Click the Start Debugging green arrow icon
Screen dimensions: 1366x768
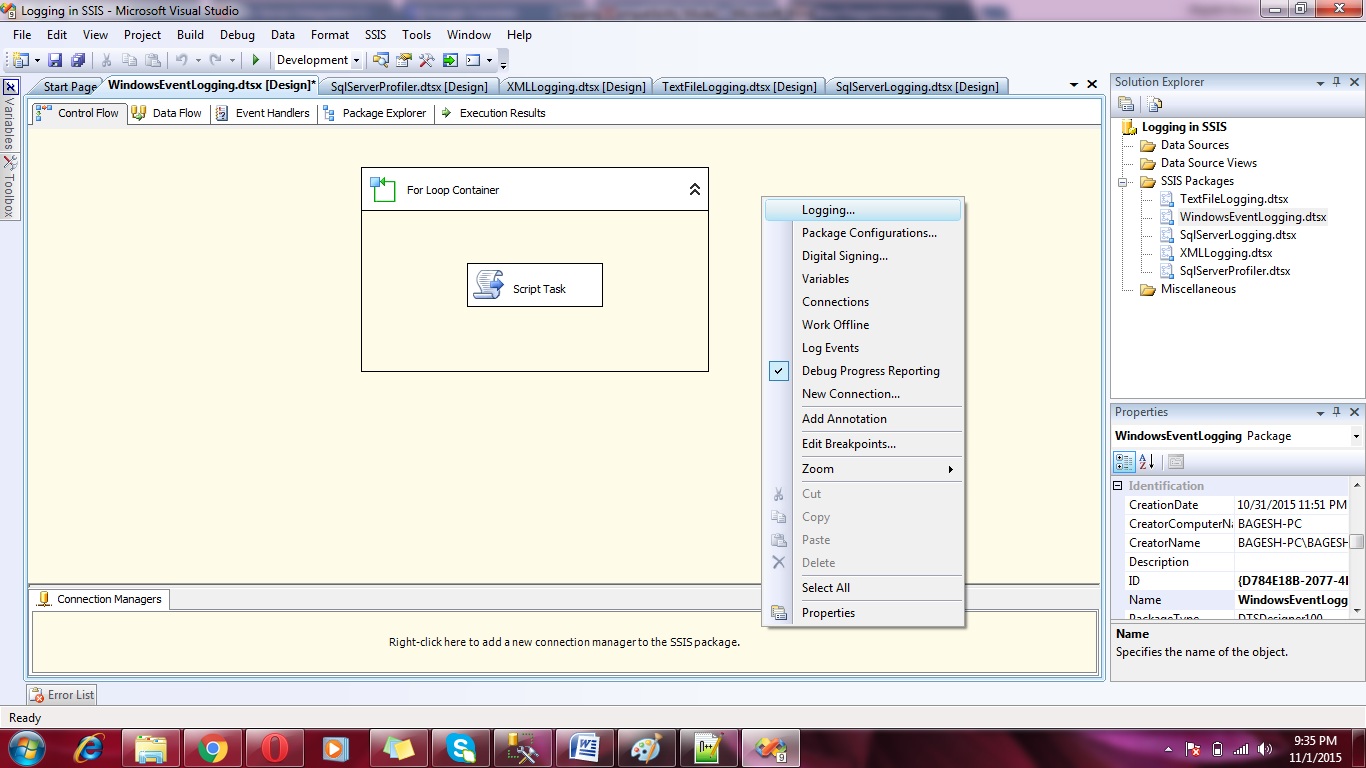[255, 60]
